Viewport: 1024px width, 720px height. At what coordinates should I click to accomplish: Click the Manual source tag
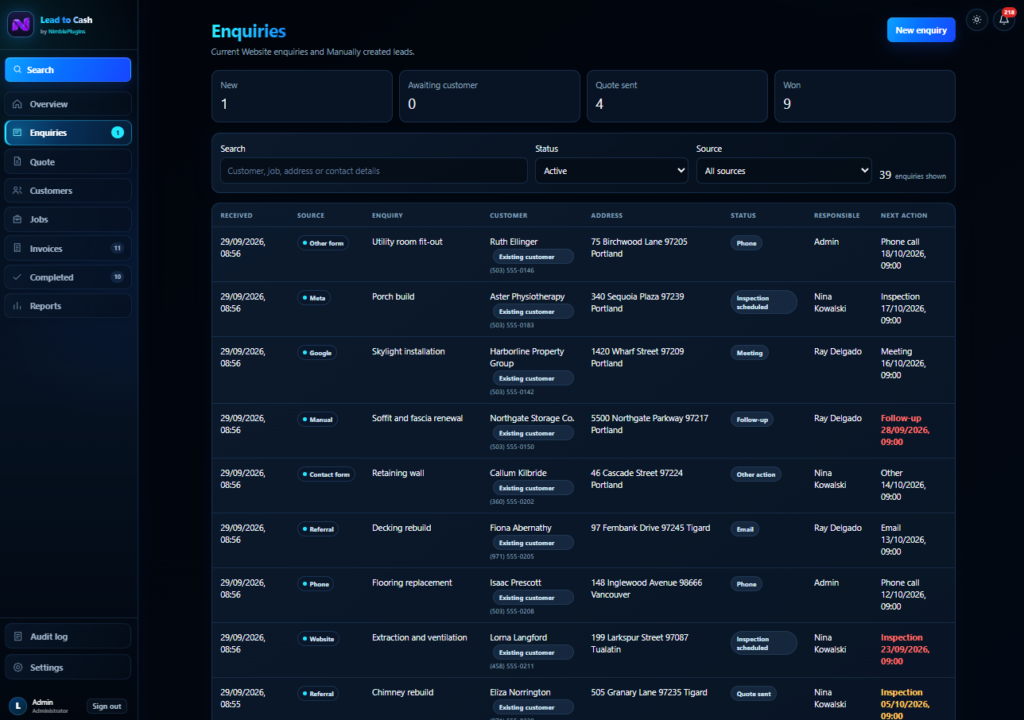317,419
